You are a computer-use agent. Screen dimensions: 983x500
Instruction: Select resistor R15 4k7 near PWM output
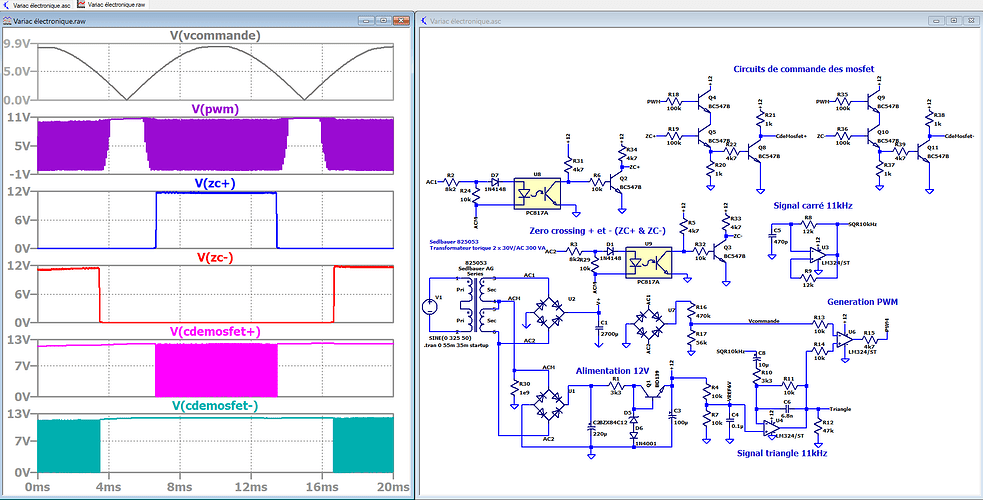(x=870, y=340)
